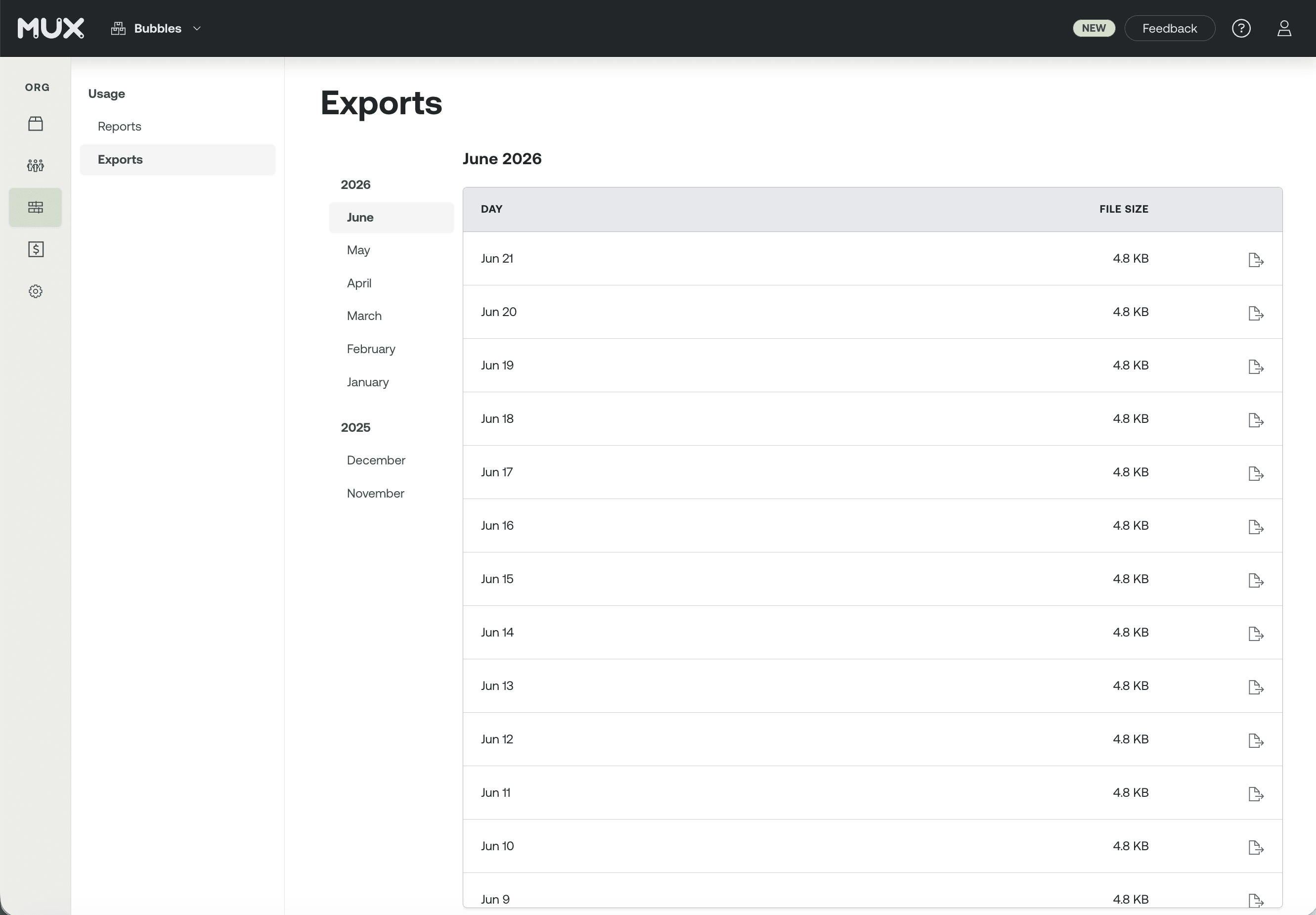Select February in the 2026 list
The width and height of the screenshot is (1316, 915).
[371, 349]
